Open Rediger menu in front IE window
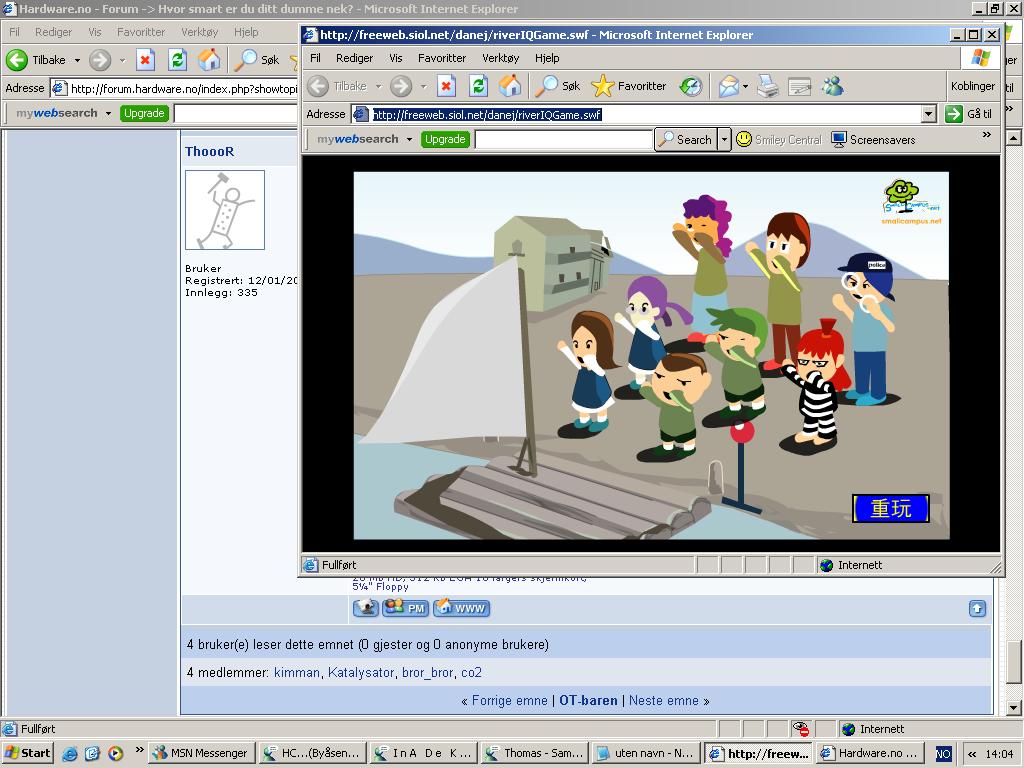 (x=355, y=58)
